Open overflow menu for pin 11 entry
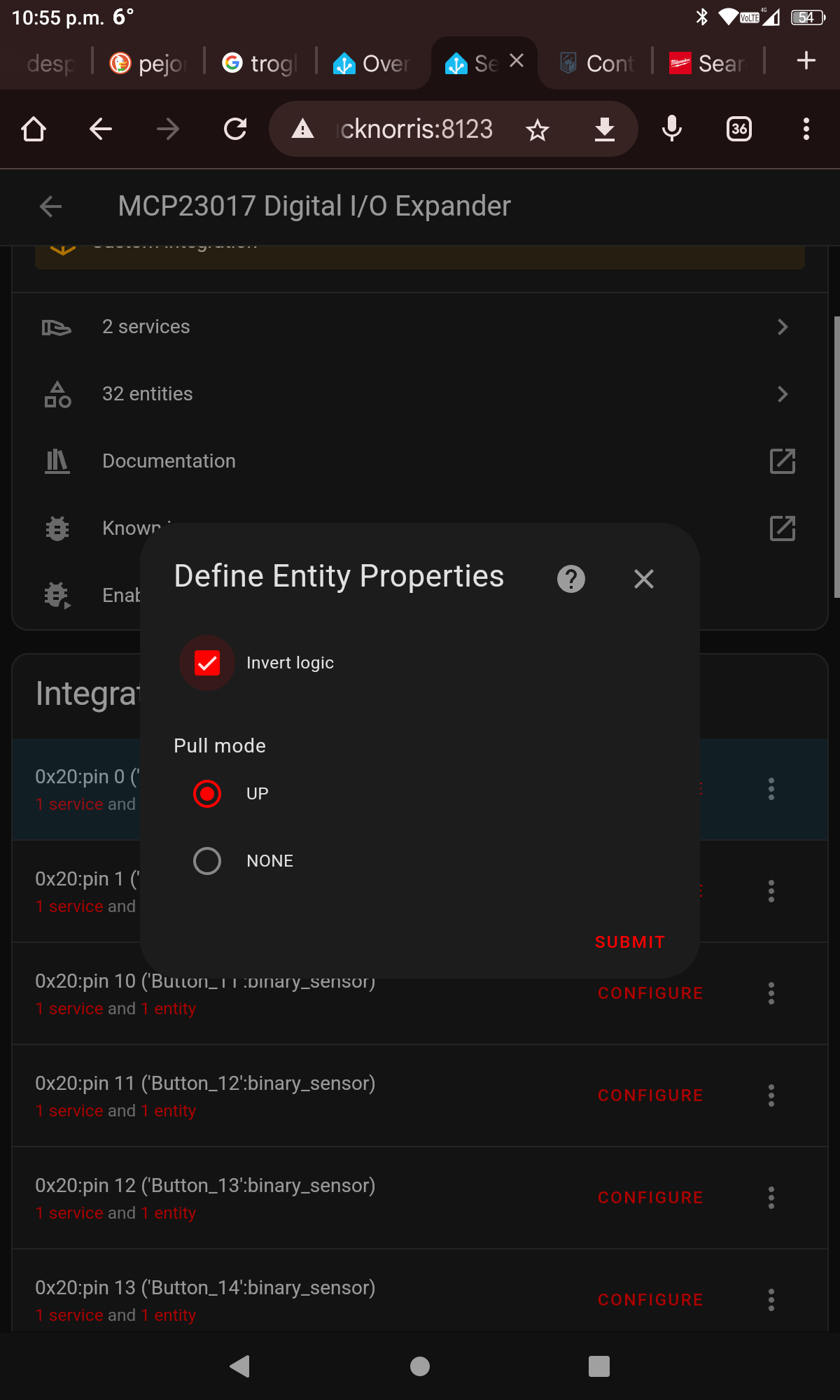 771,1095
